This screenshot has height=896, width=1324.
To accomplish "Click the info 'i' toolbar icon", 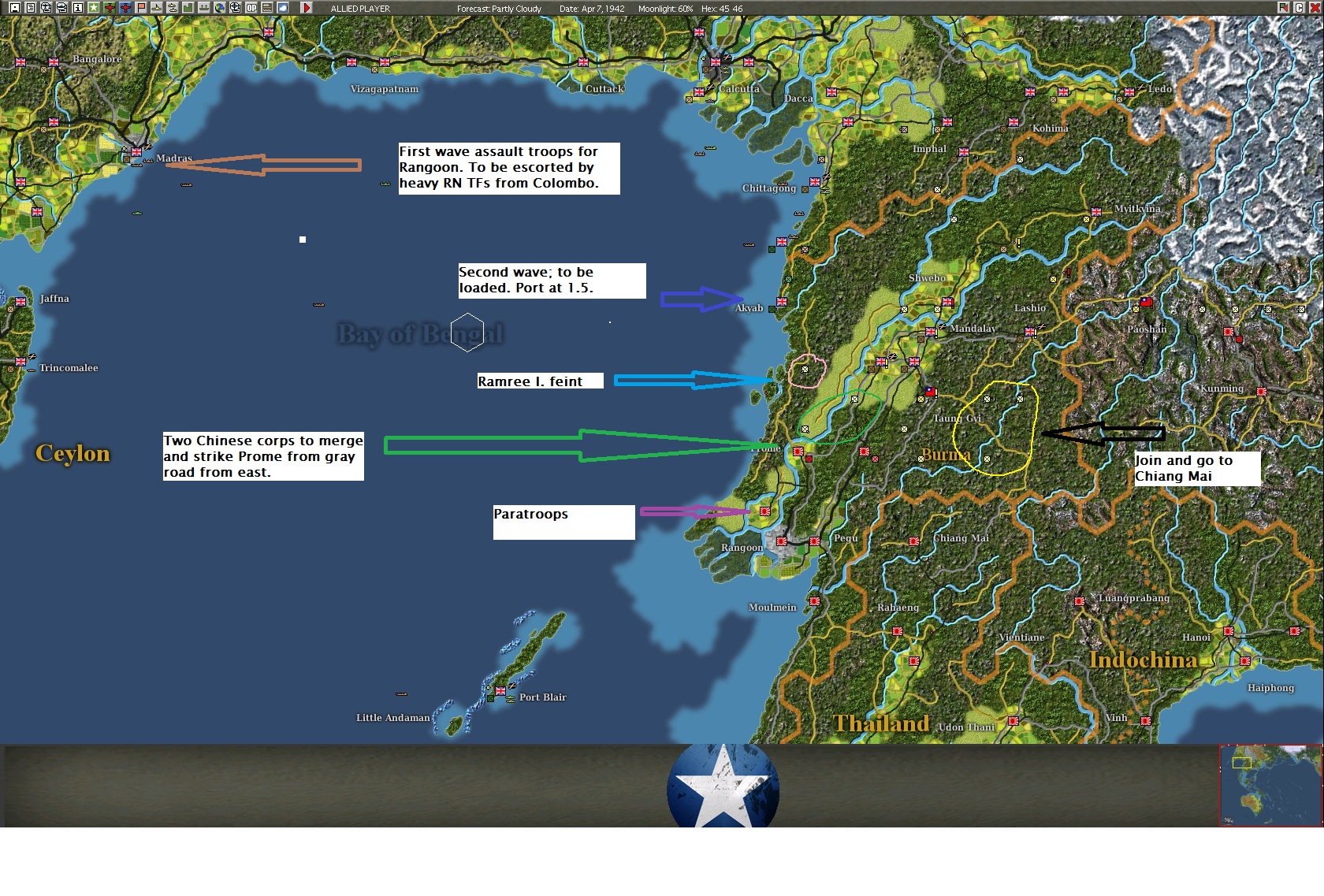I will [77, 8].
